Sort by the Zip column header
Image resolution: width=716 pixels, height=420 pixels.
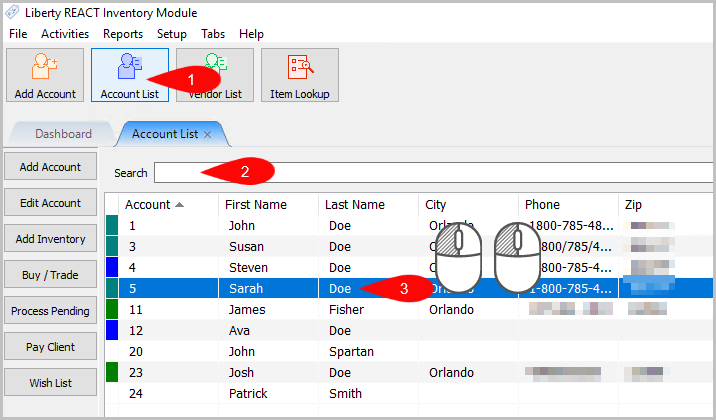click(x=666, y=205)
